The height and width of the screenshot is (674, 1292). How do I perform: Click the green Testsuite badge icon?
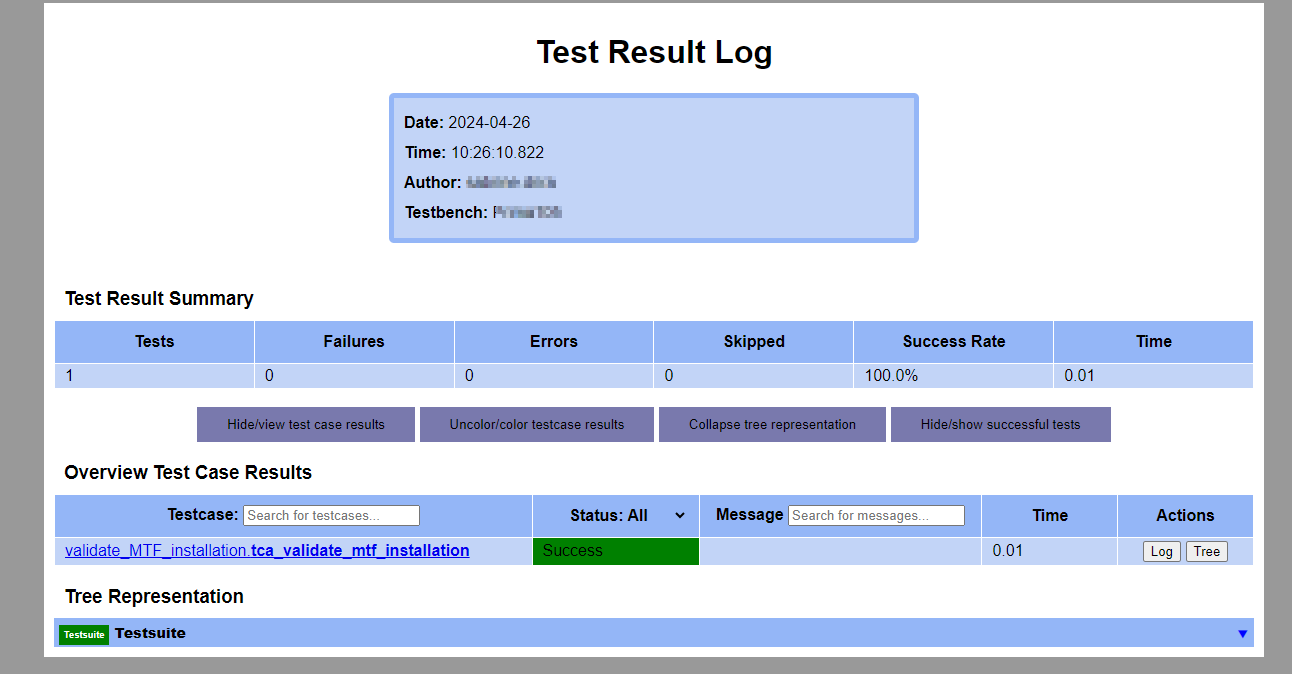(x=84, y=634)
